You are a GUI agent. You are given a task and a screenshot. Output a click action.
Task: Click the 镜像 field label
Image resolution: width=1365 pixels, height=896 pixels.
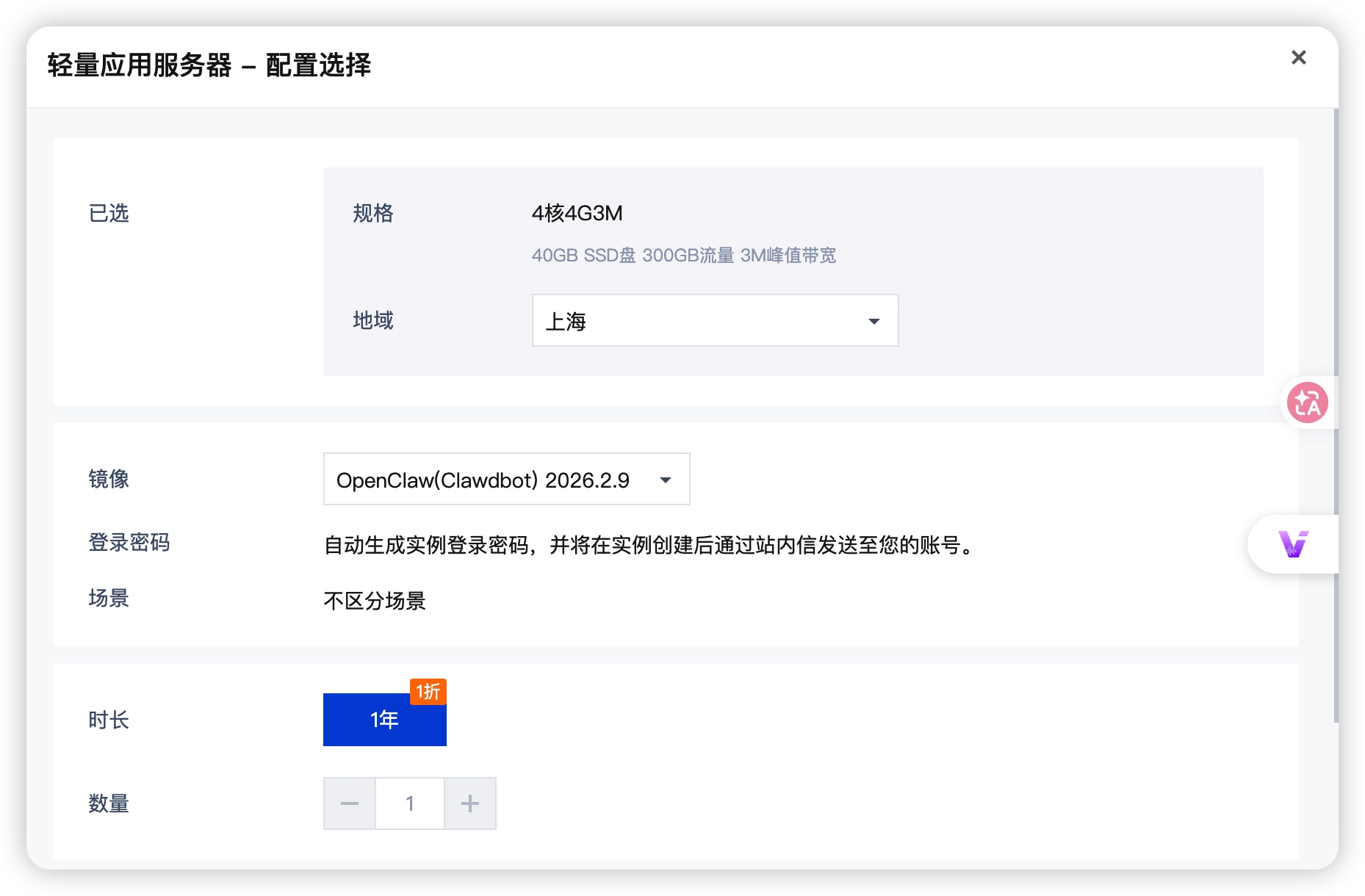109,479
